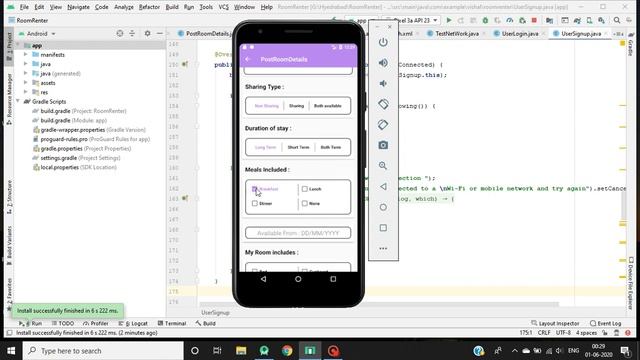Open the TODO tool window
Screen dimensions: 640x360
(x=63, y=323)
